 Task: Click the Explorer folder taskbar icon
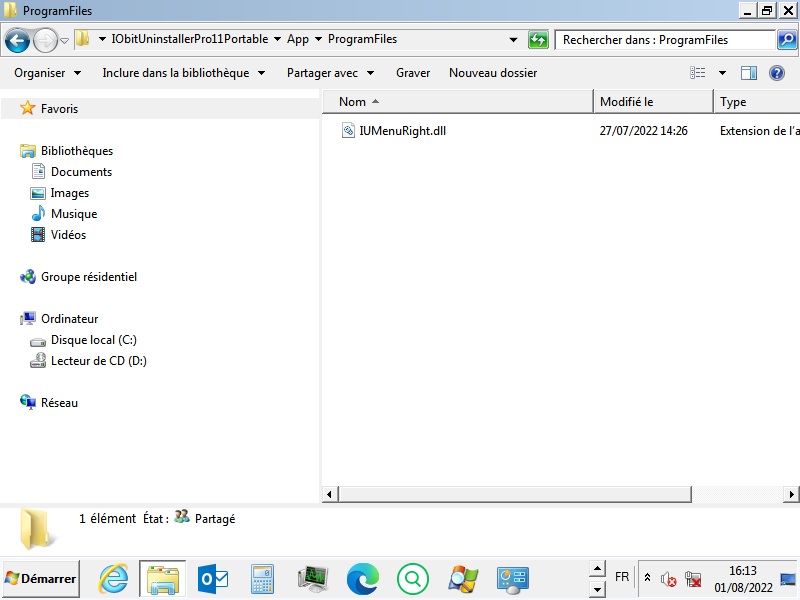pos(162,579)
